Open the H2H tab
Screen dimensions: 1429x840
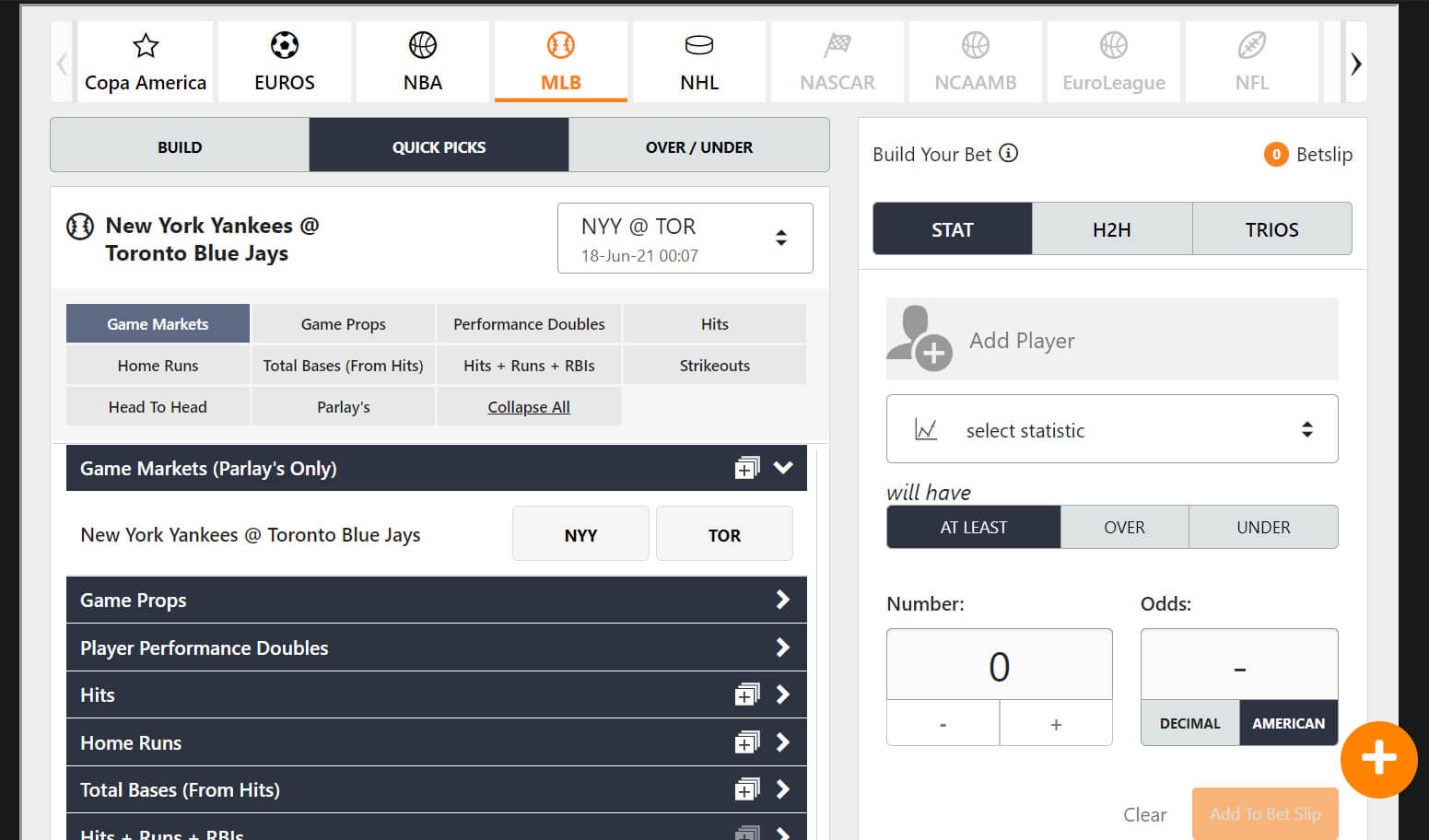tap(1111, 229)
